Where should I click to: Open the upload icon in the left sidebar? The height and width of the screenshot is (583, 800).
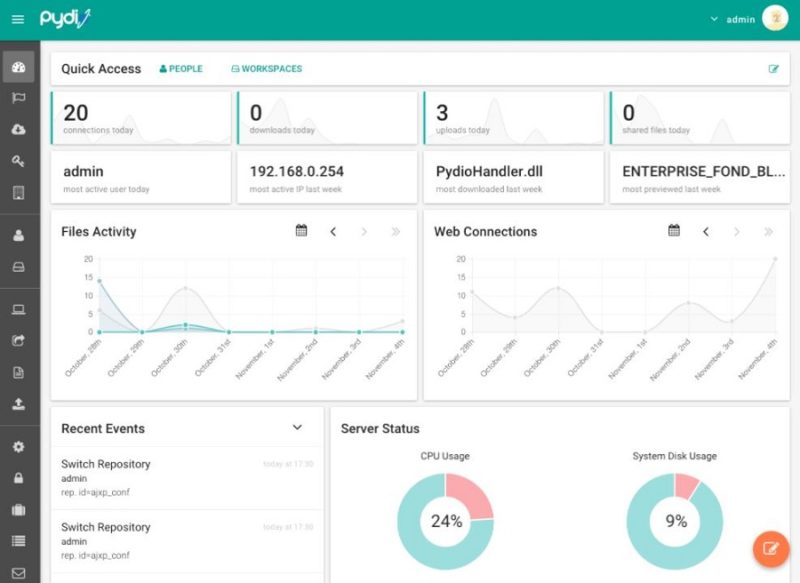click(18, 403)
